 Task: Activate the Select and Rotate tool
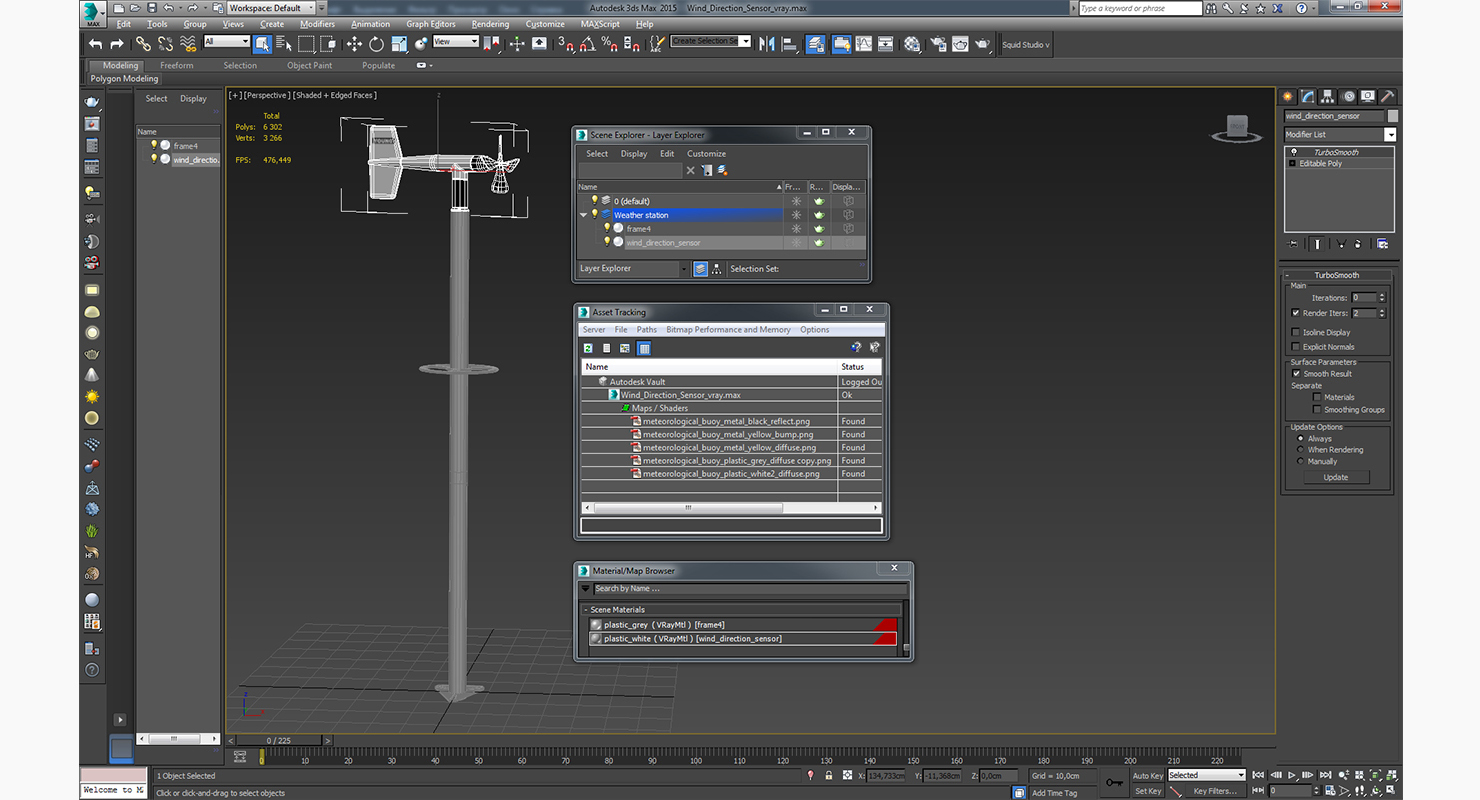tap(376, 44)
